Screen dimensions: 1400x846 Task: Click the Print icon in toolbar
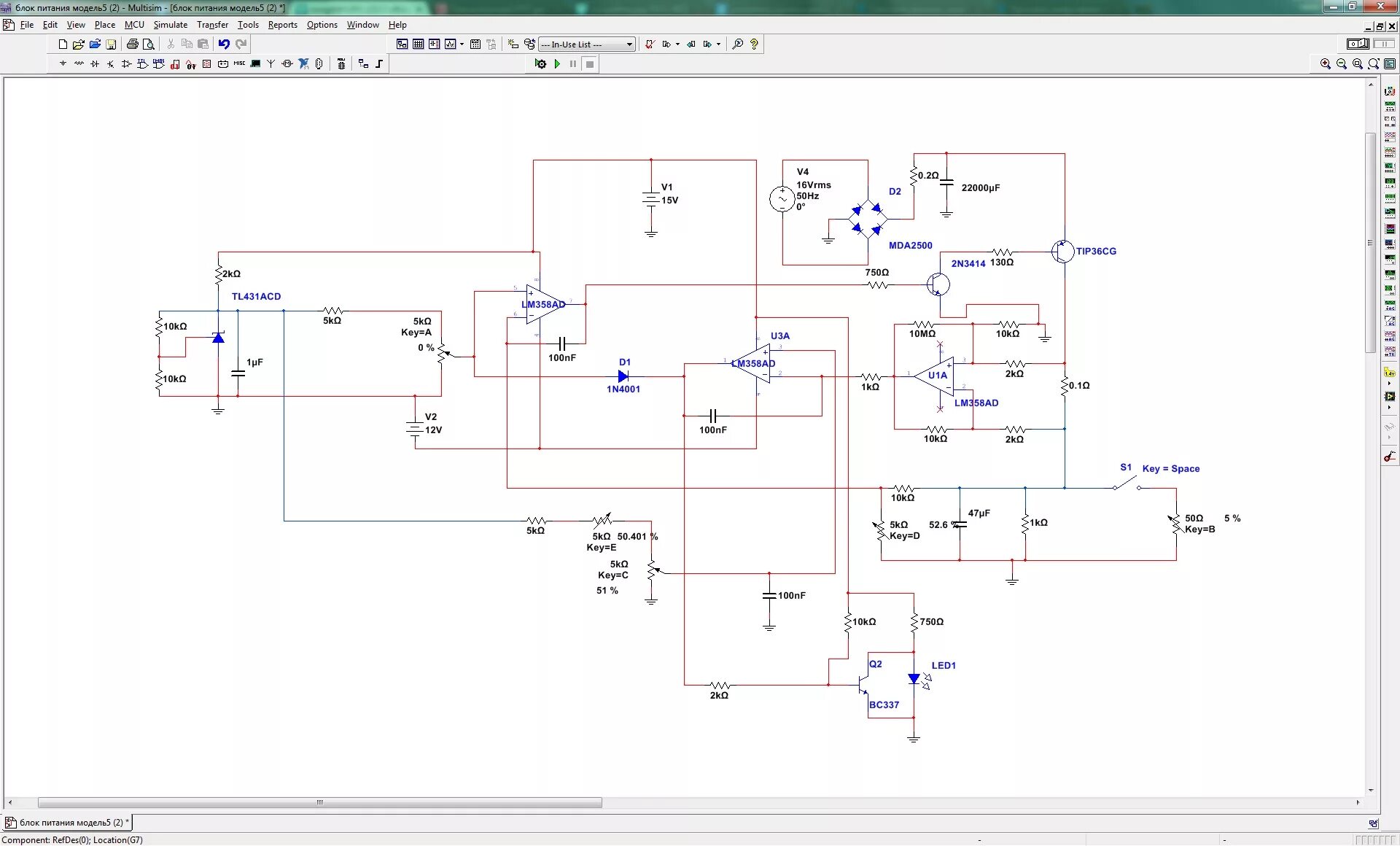pos(132,44)
